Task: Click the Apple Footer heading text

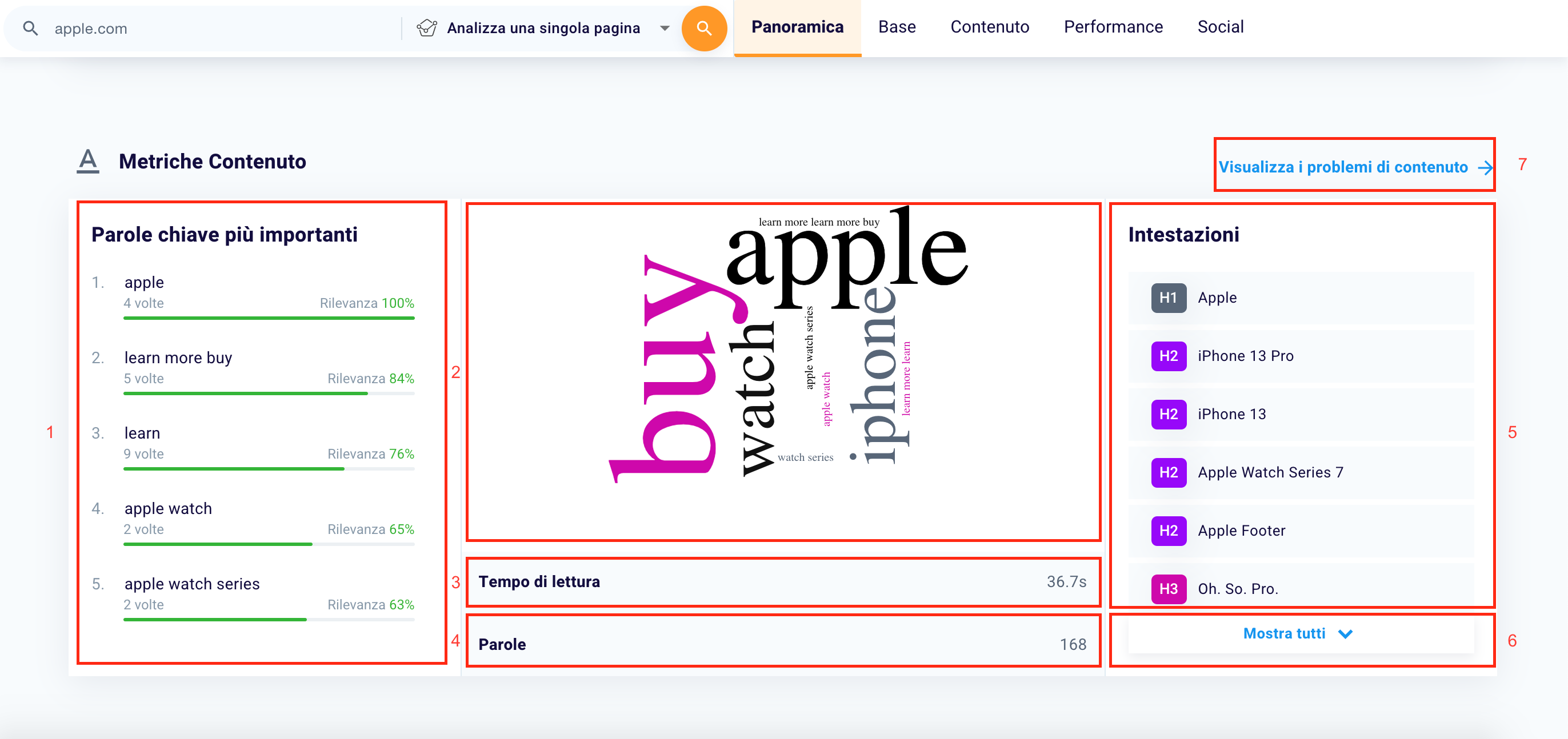Action: pyautogui.click(x=1241, y=531)
